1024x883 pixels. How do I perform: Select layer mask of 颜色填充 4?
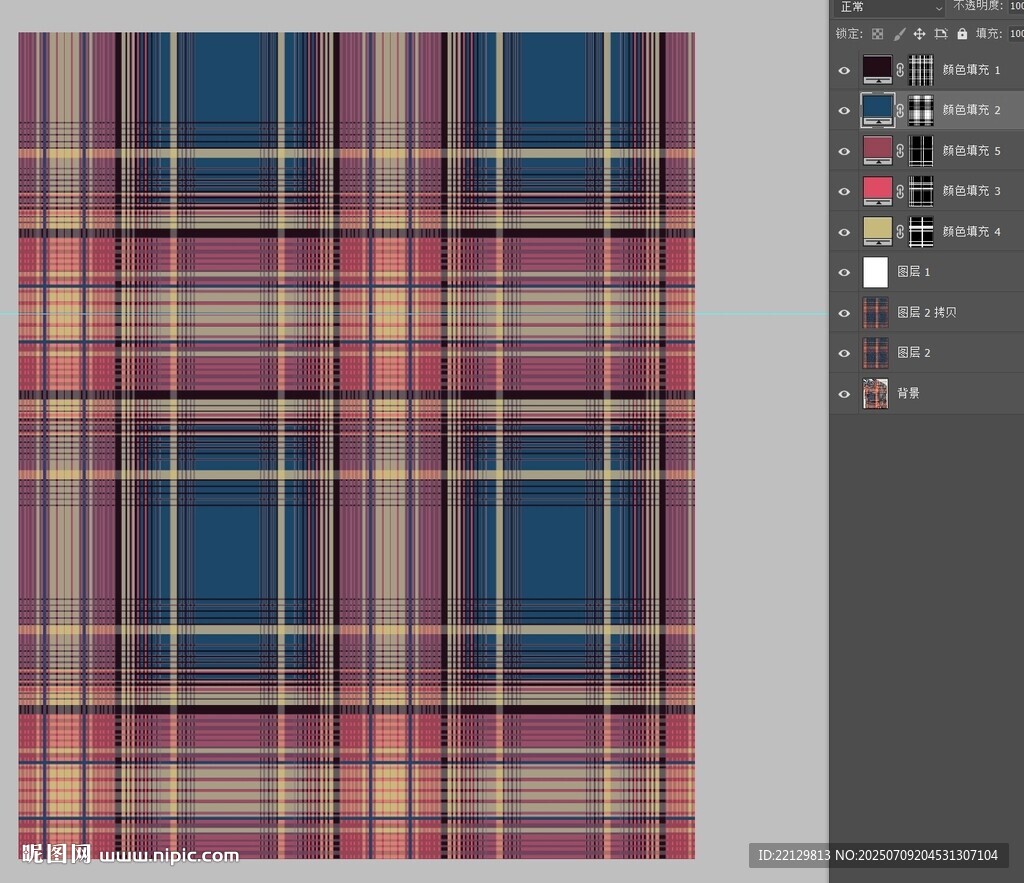[x=921, y=232]
